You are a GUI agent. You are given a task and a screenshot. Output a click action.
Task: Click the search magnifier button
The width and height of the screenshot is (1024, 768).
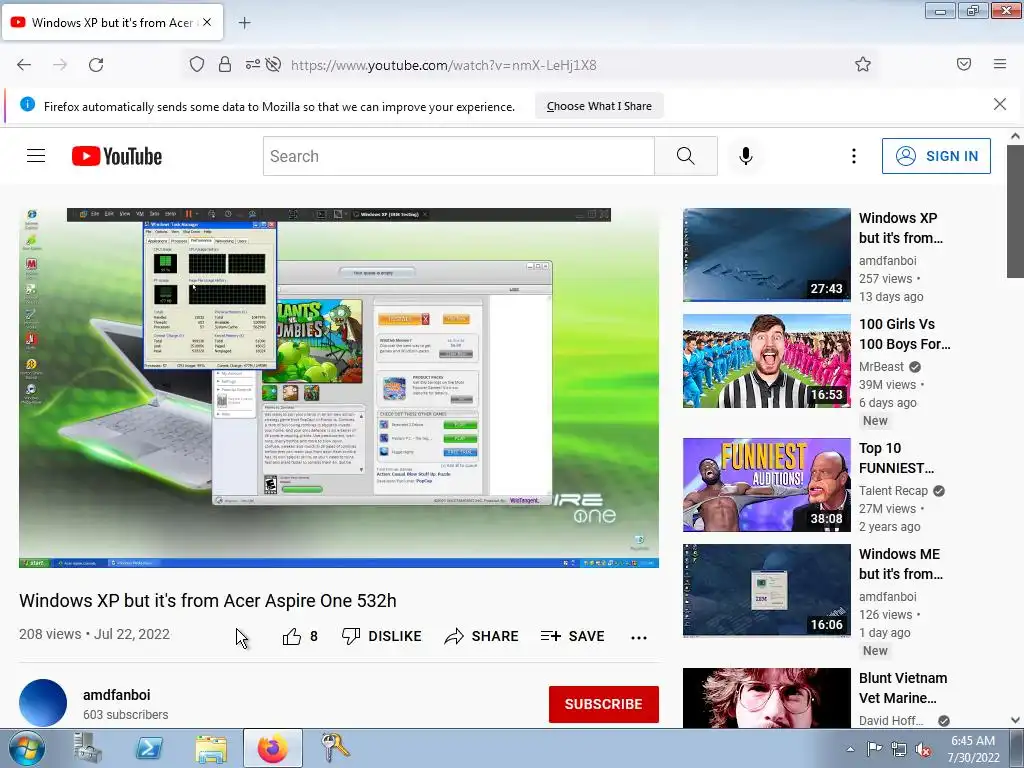tap(686, 156)
